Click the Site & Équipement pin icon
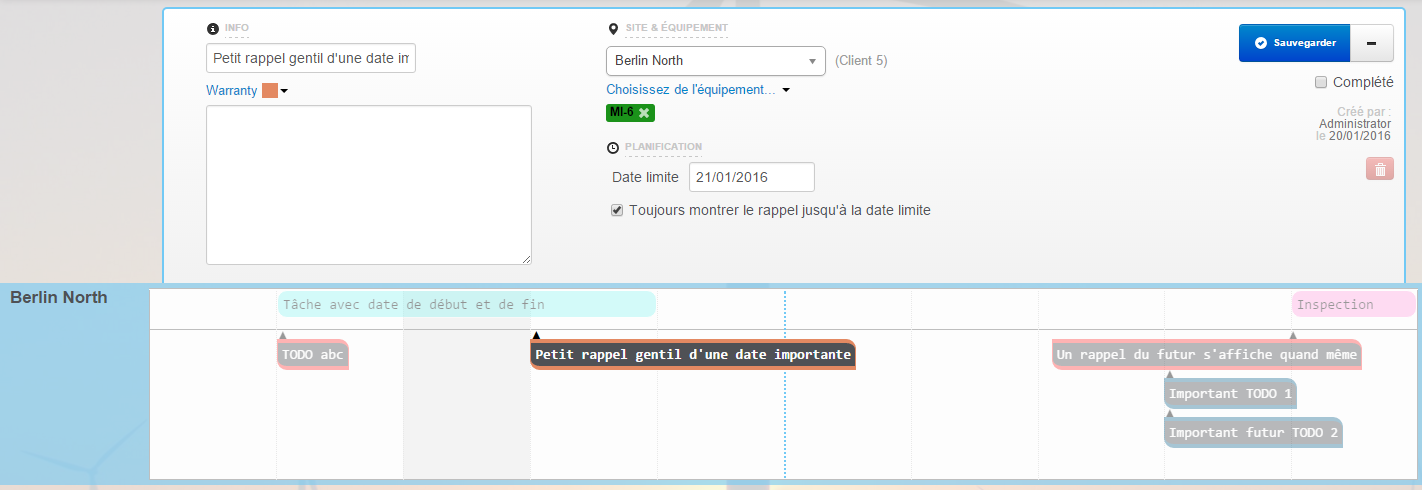This screenshot has height=490, width=1422. pos(613,28)
